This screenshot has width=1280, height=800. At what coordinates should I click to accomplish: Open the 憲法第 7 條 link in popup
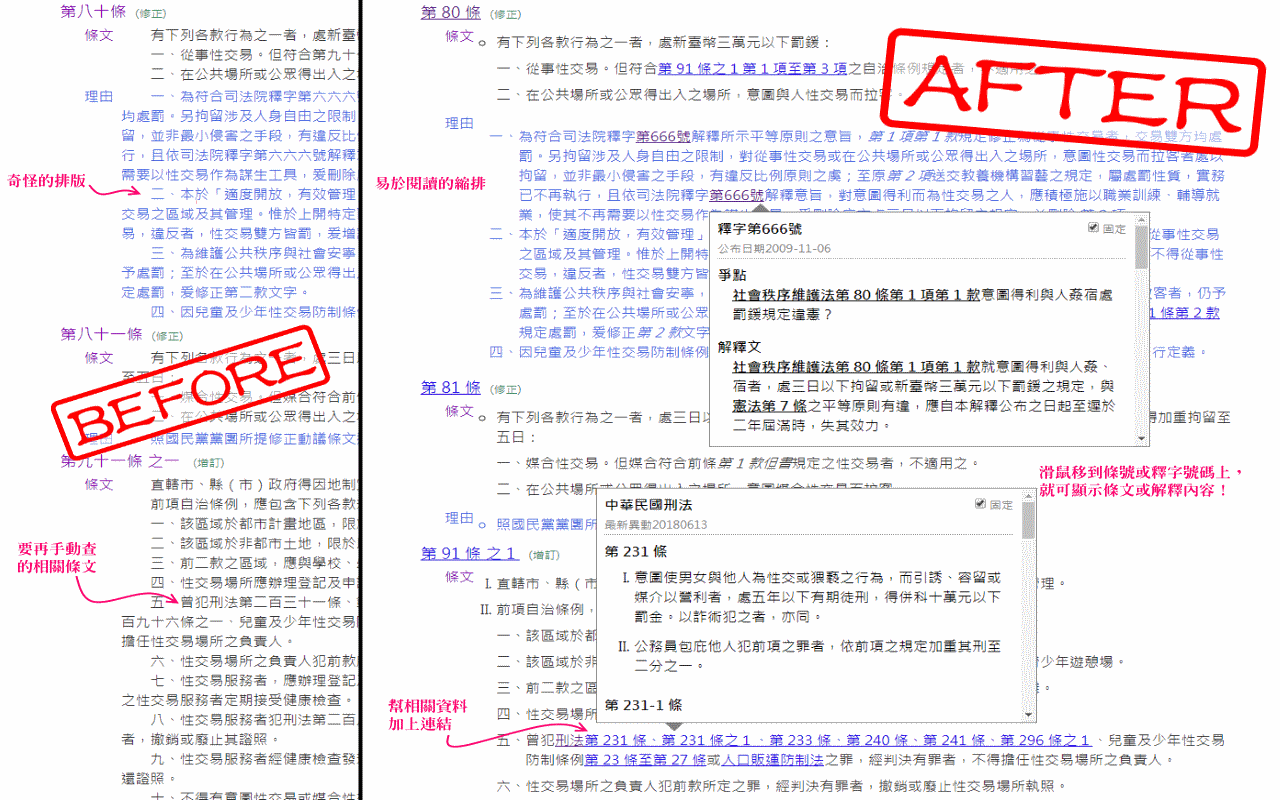coord(769,406)
